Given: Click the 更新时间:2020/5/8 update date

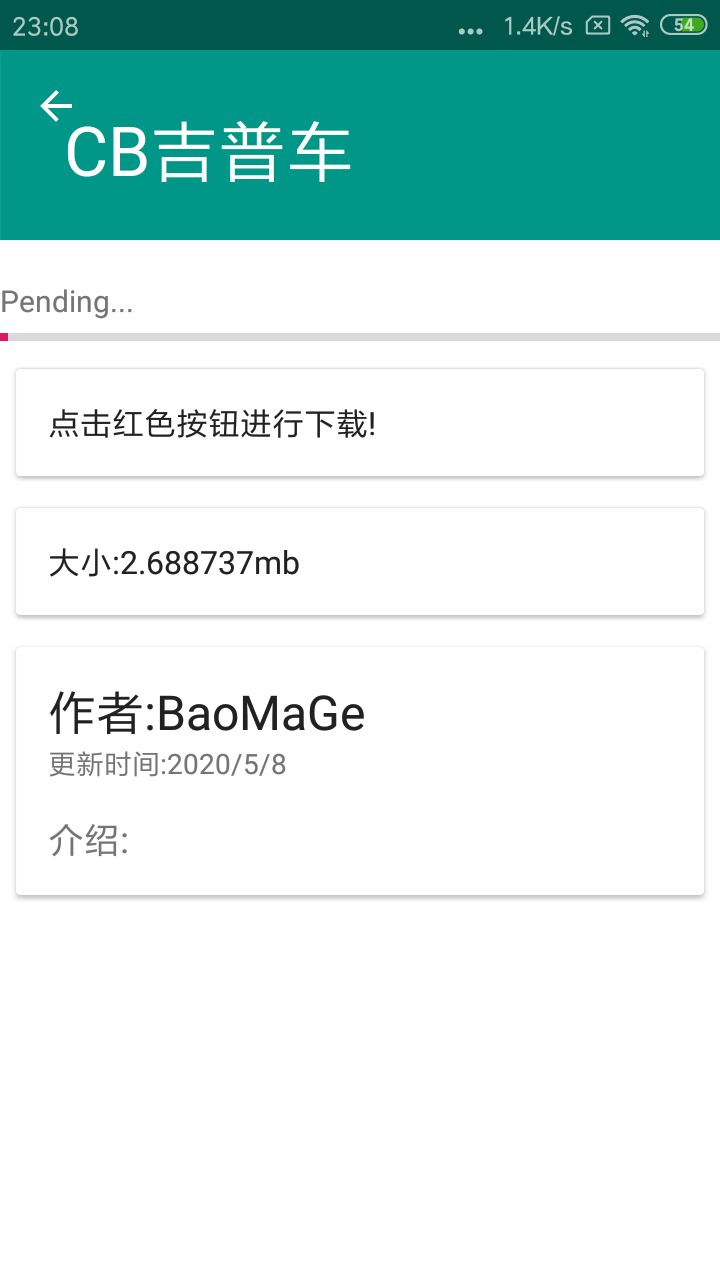Looking at the screenshot, I should coord(167,765).
